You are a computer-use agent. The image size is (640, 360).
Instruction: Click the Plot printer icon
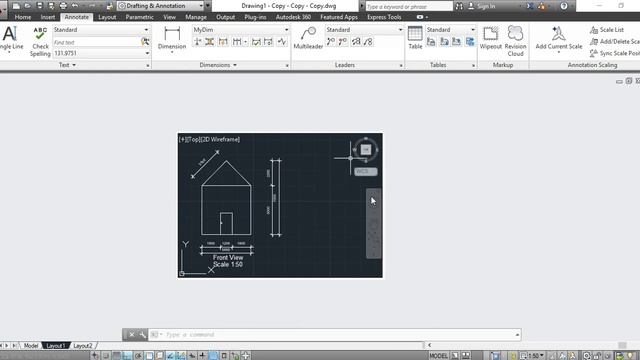click(63, 6)
